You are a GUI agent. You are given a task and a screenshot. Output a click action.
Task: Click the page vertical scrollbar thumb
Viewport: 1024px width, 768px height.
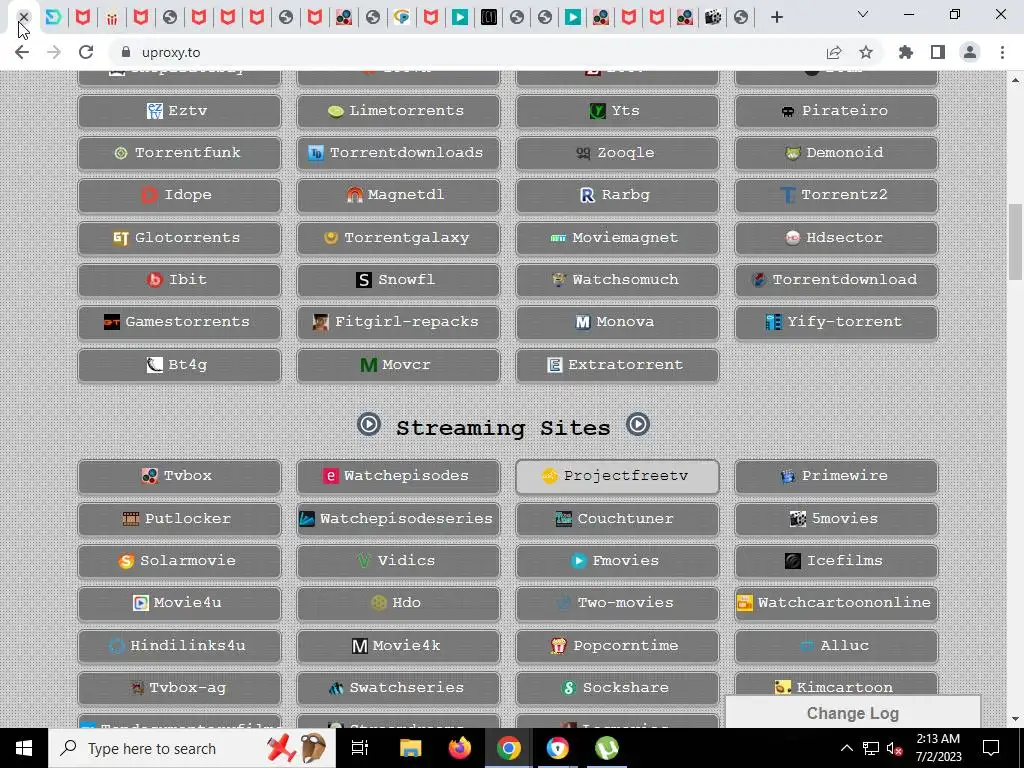coord(1016,242)
